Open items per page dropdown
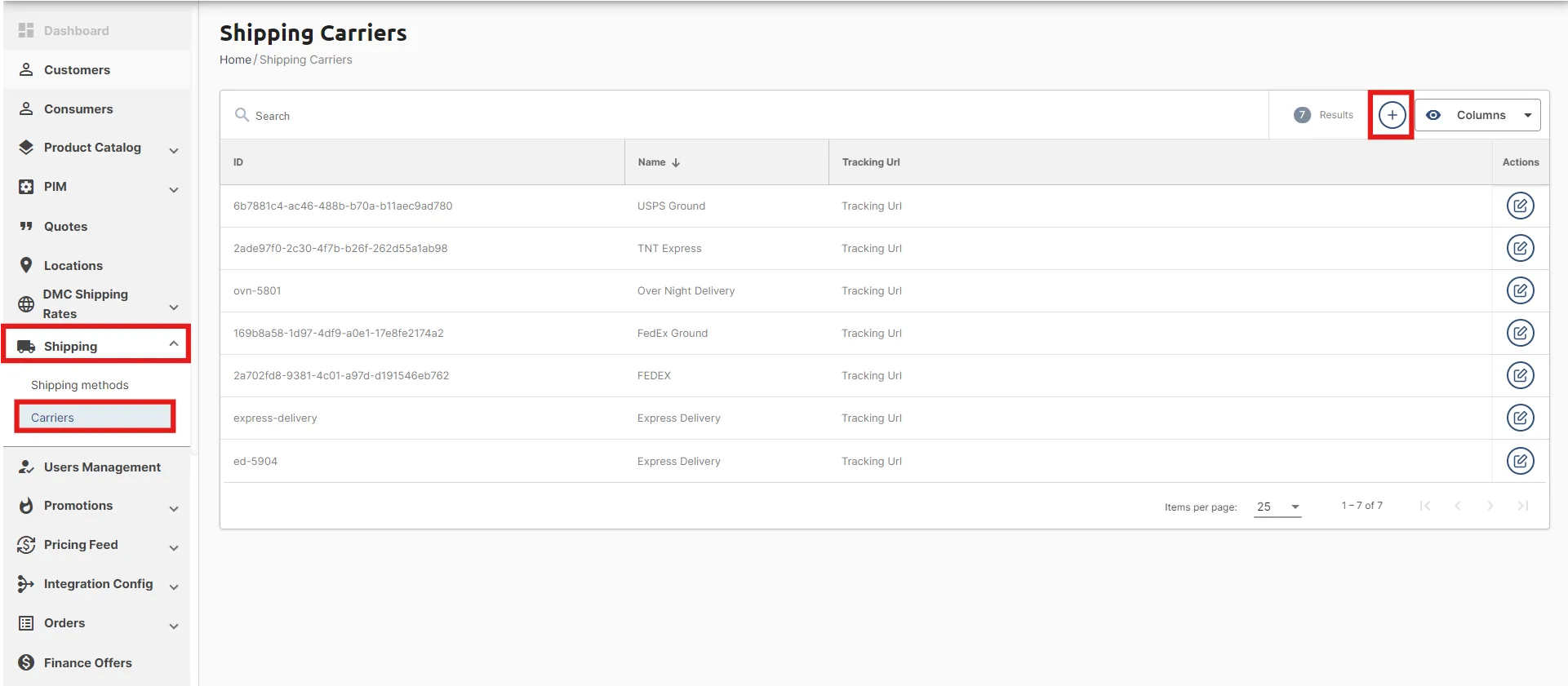Image resolution: width=1568 pixels, height=686 pixels. pyautogui.click(x=1277, y=507)
